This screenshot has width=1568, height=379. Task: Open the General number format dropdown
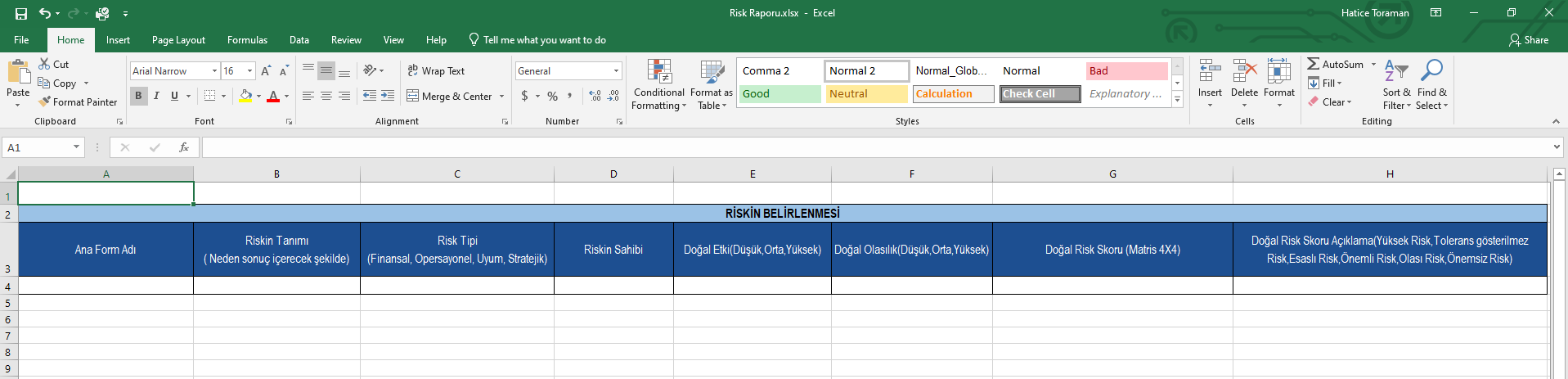pos(616,71)
